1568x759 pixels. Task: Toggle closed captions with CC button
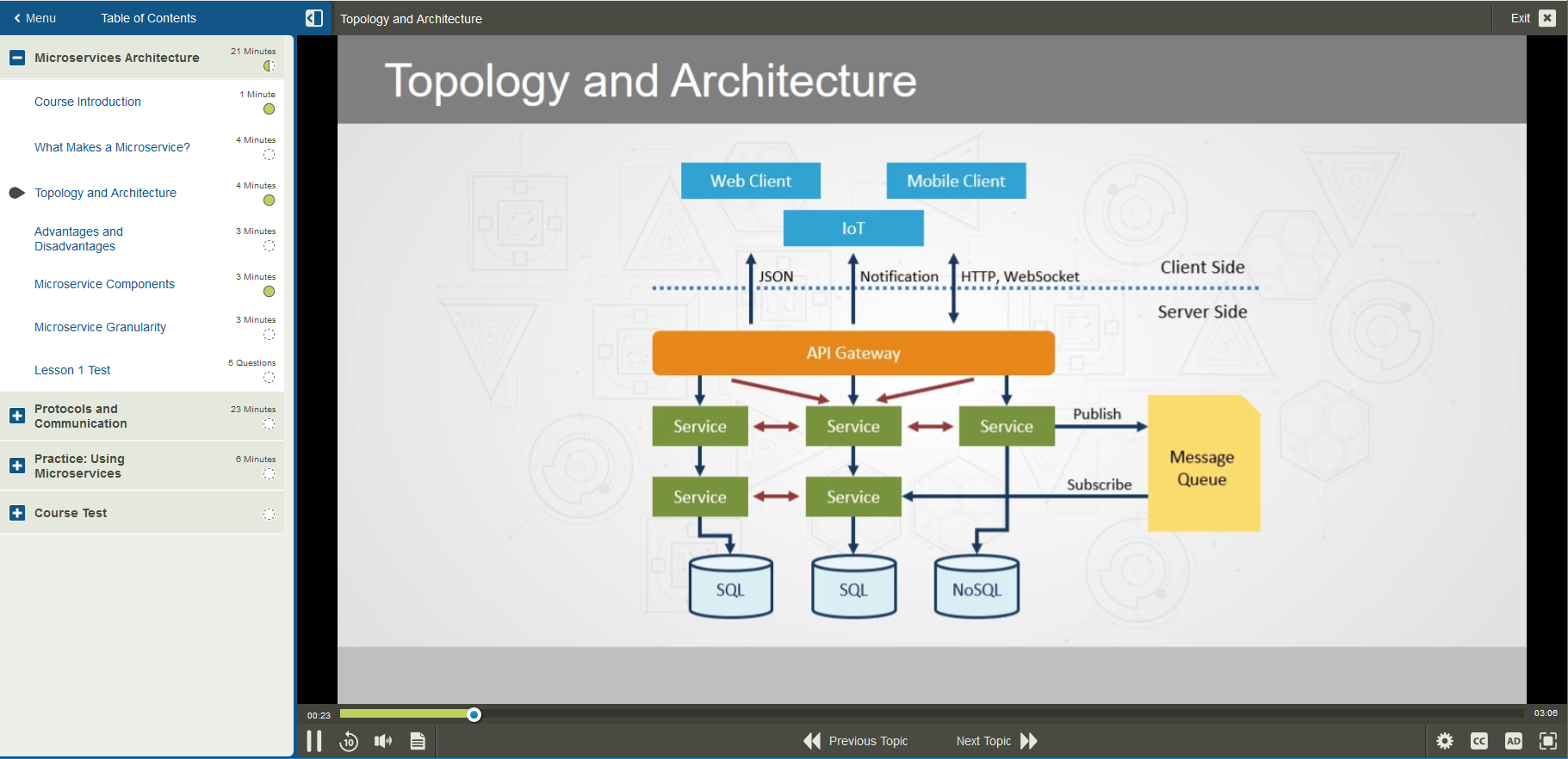pyautogui.click(x=1479, y=741)
